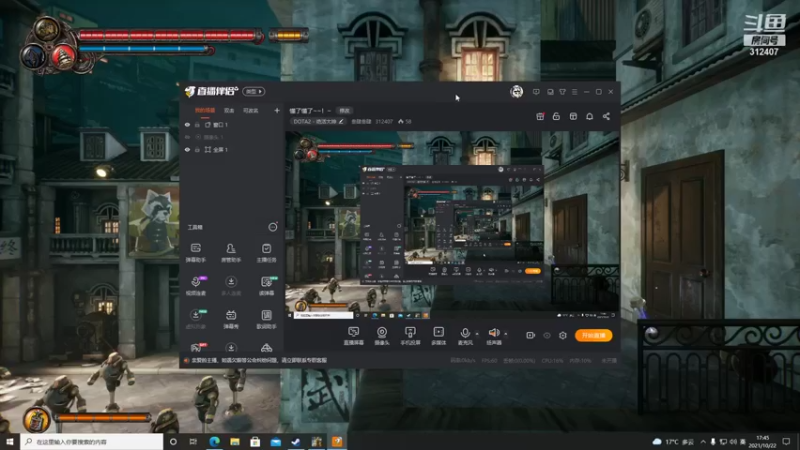Screen dimensions: 800x450
Task: Open the message icon in title bar
Action: [x=536, y=92]
